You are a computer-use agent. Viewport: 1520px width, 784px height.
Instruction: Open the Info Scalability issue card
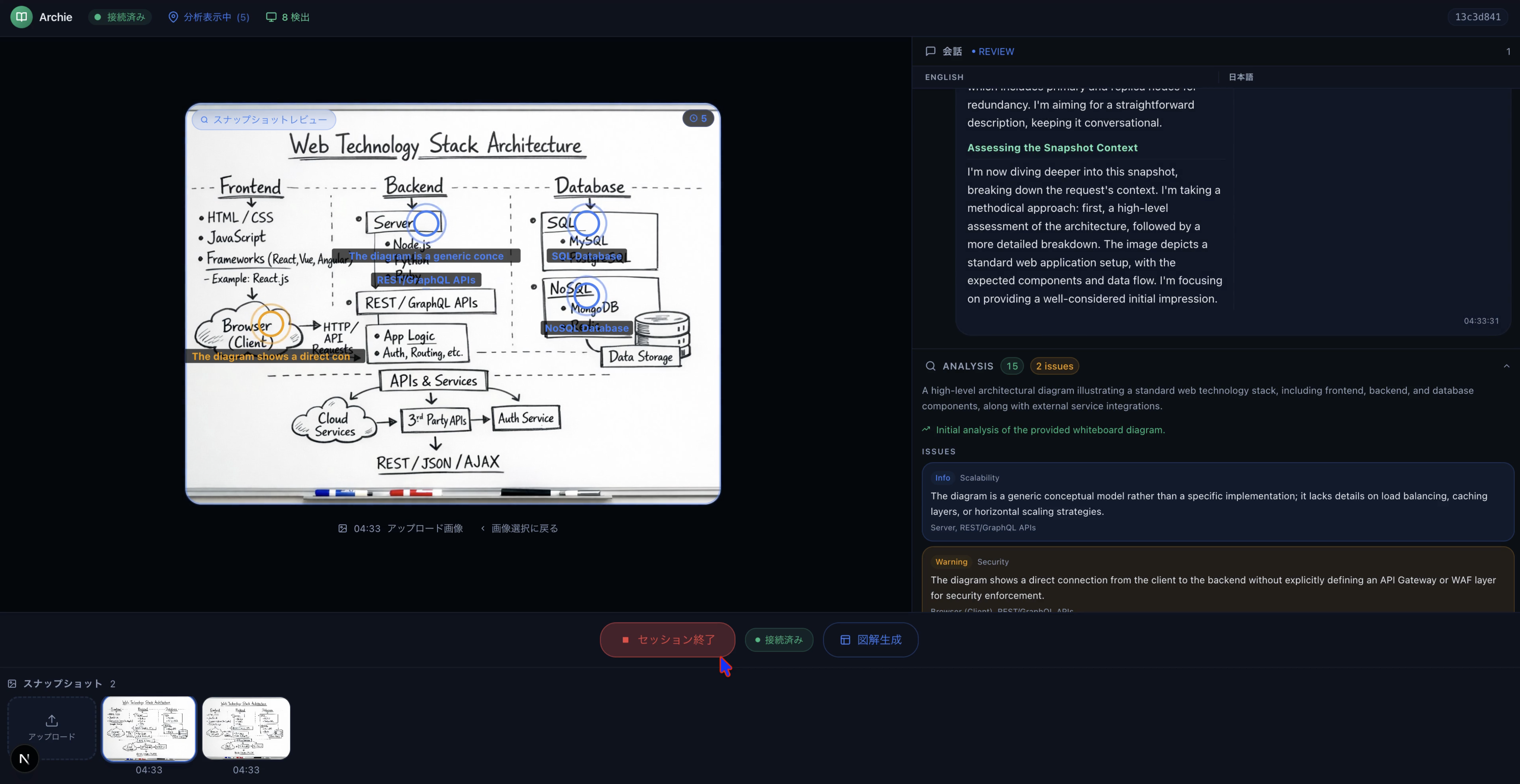click(x=1217, y=502)
